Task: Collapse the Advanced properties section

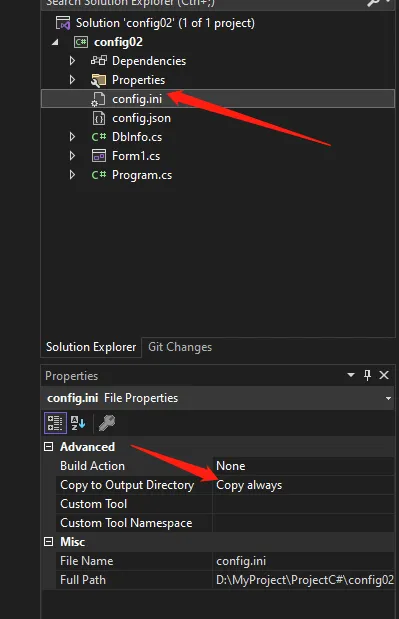Action: coord(49,447)
